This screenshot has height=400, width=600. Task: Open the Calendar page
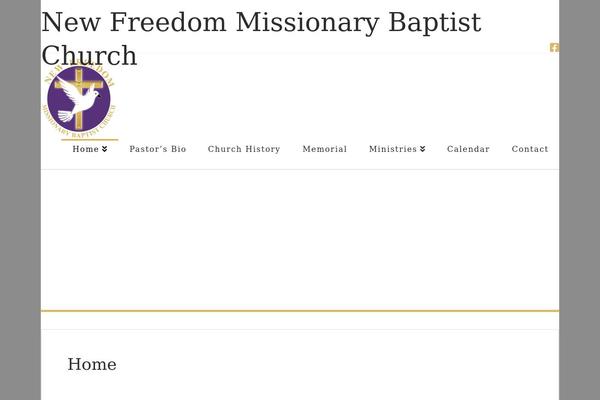pos(468,149)
